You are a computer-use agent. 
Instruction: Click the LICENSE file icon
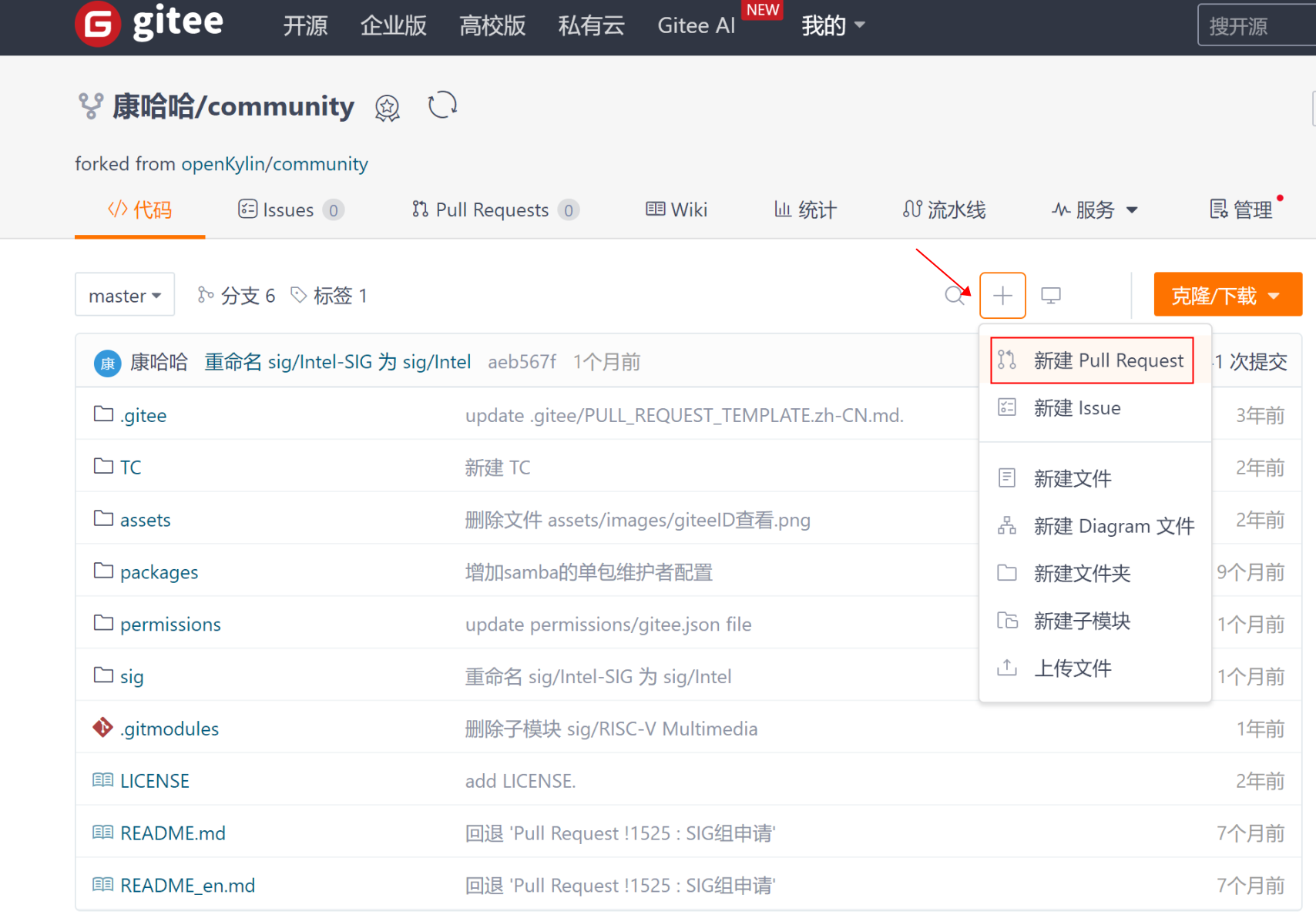pyautogui.click(x=102, y=780)
